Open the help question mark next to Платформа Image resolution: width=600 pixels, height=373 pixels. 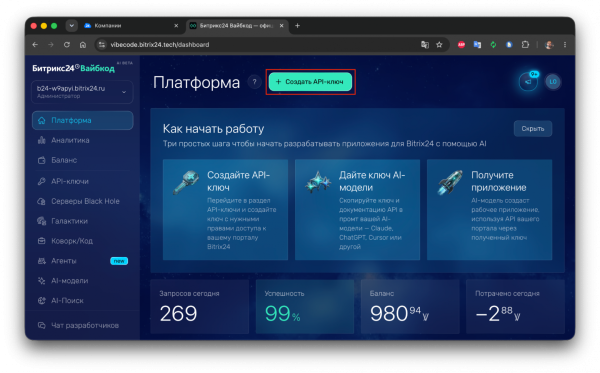pos(254,82)
